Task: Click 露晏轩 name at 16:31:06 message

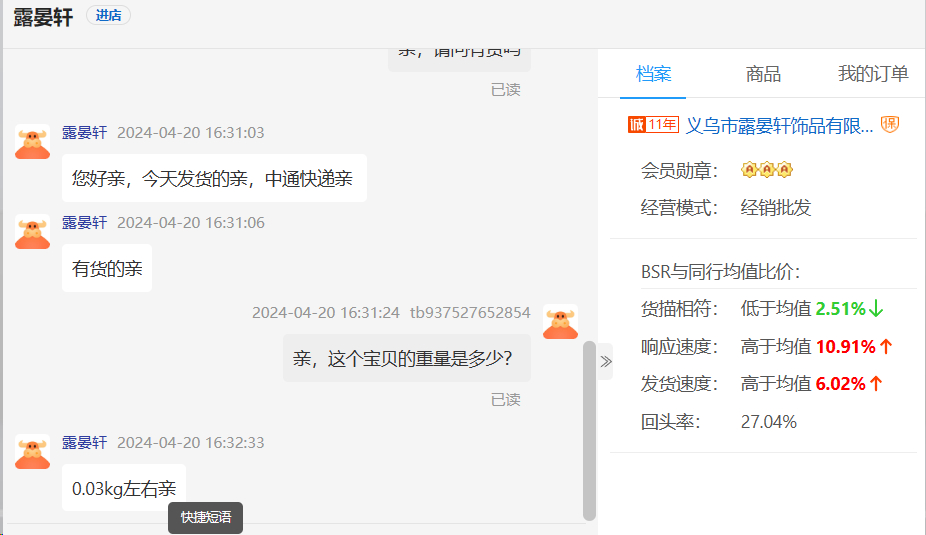Action: pos(84,223)
